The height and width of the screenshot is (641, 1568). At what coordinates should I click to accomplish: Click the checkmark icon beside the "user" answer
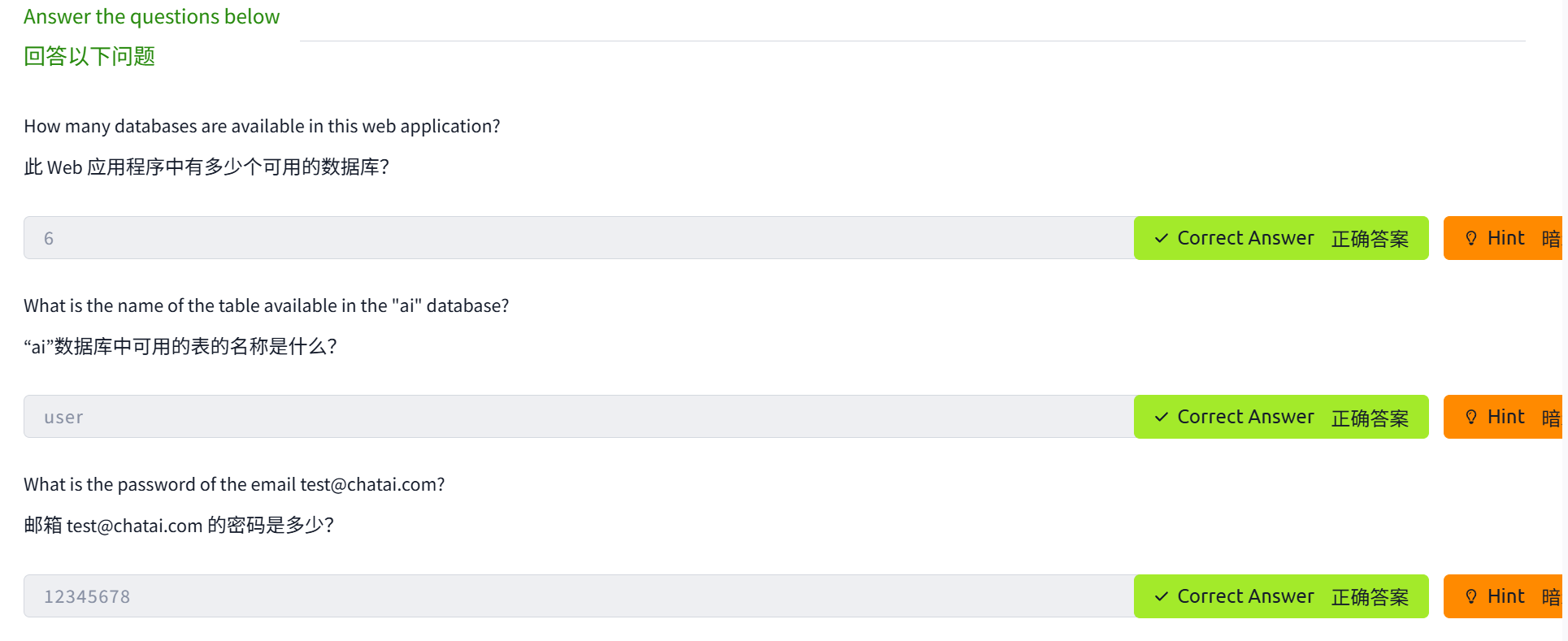tap(1162, 417)
